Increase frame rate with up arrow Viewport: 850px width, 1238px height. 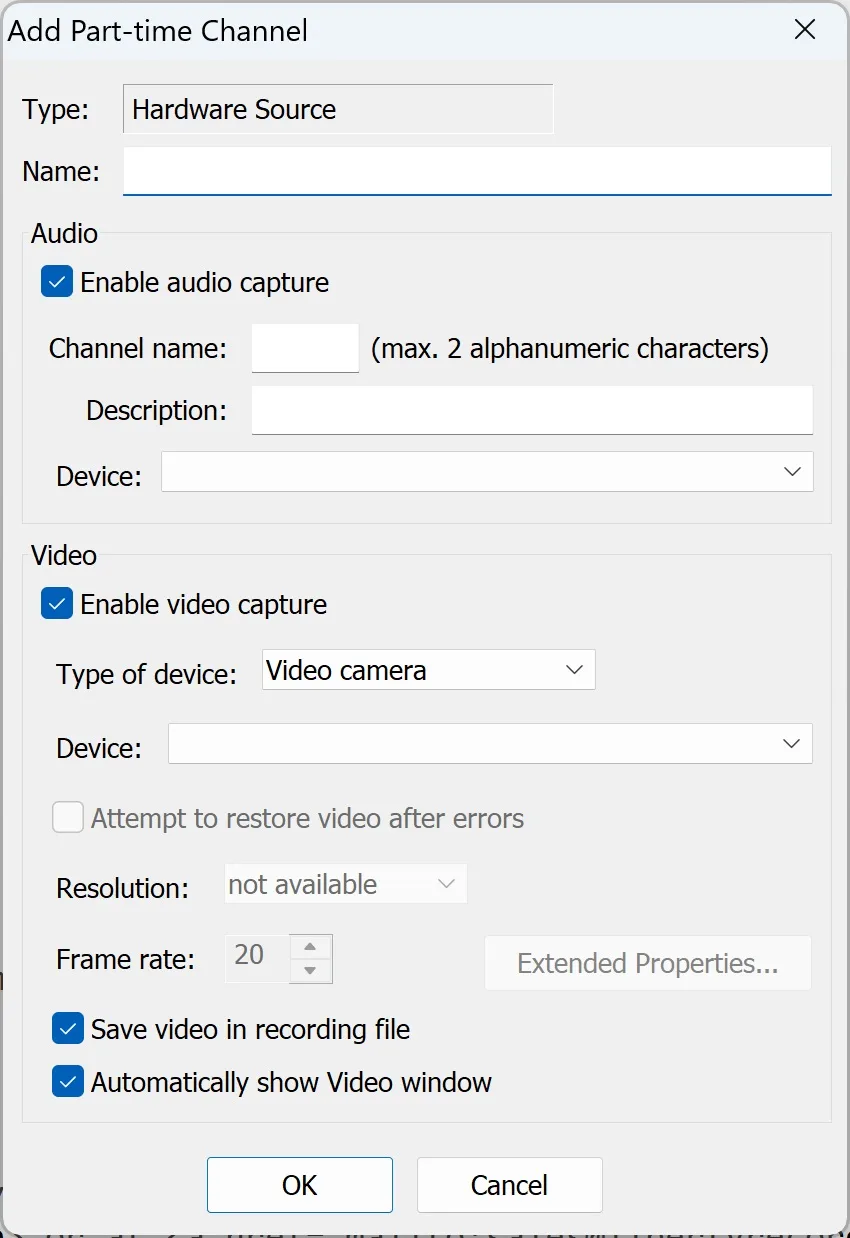tap(311, 947)
